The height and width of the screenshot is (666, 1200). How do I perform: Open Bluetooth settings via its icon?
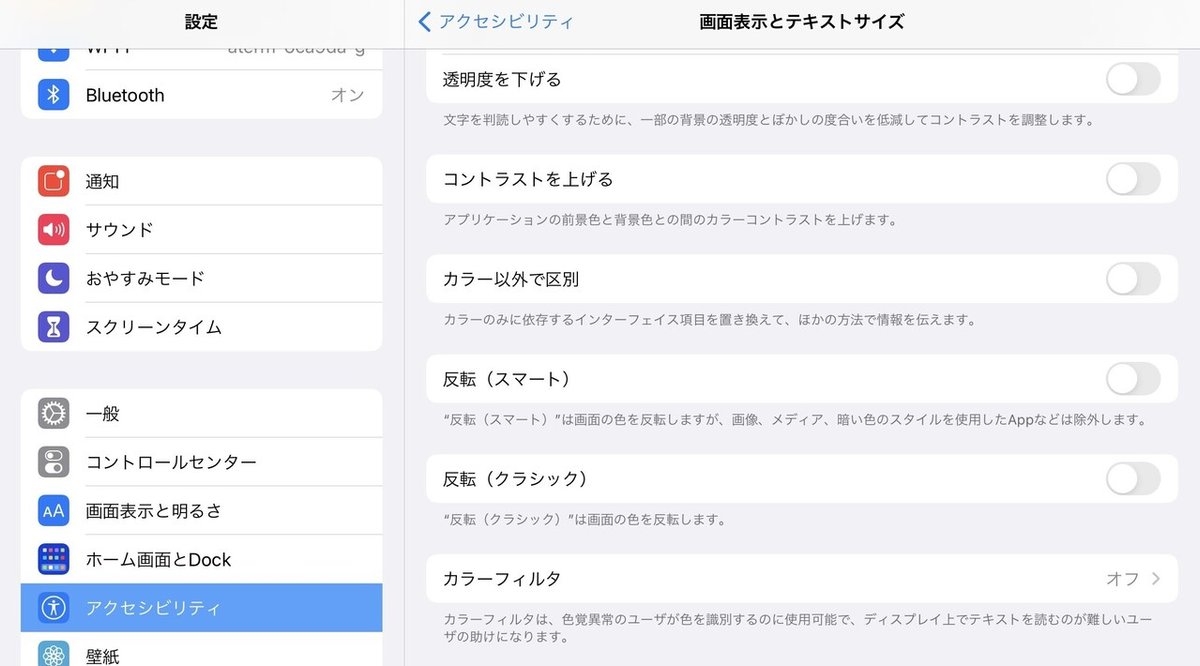pyautogui.click(x=52, y=95)
